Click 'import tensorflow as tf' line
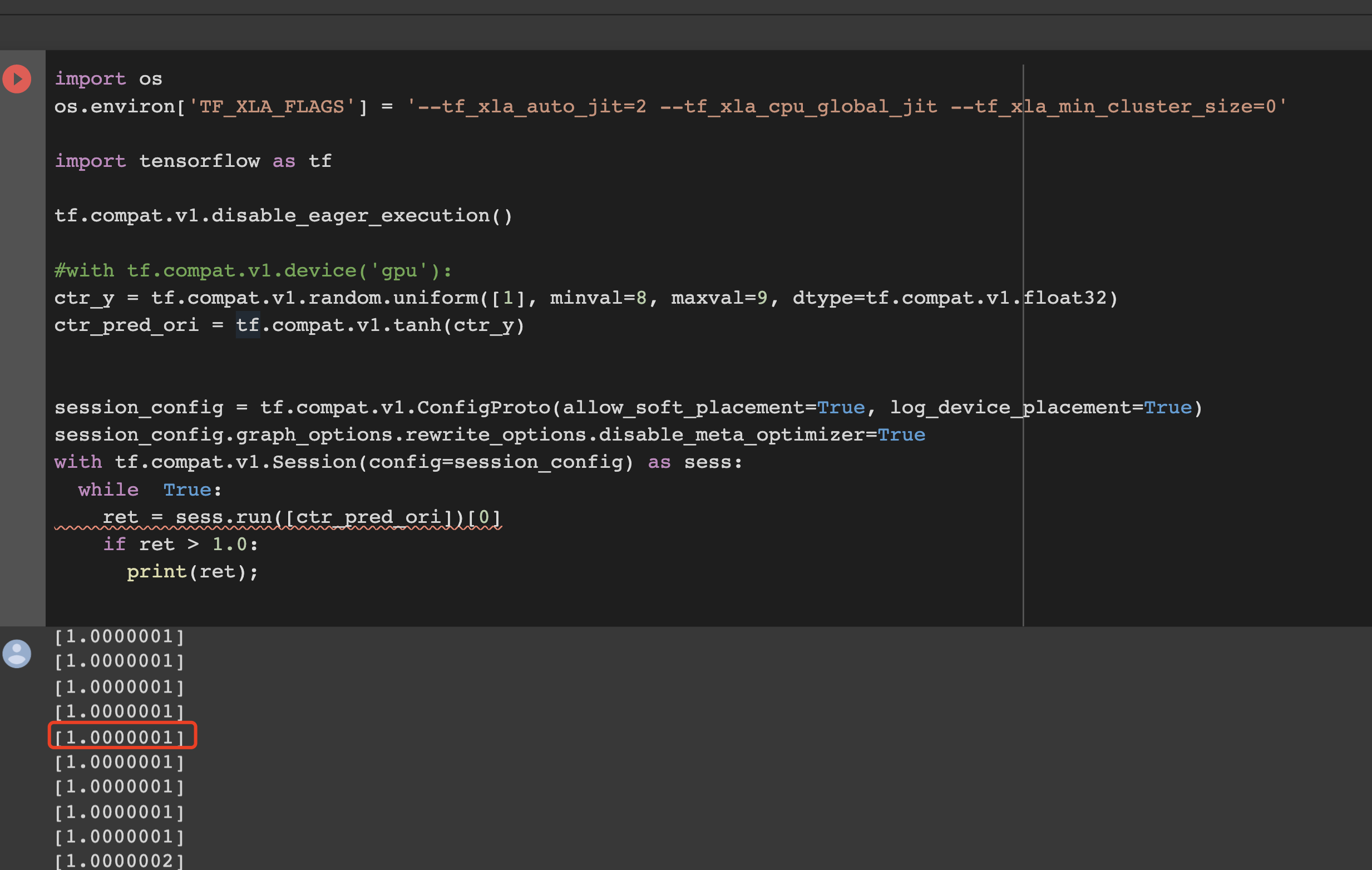Viewport: 1372px width, 870px height. pyautogui.click(x=193, y=161)
